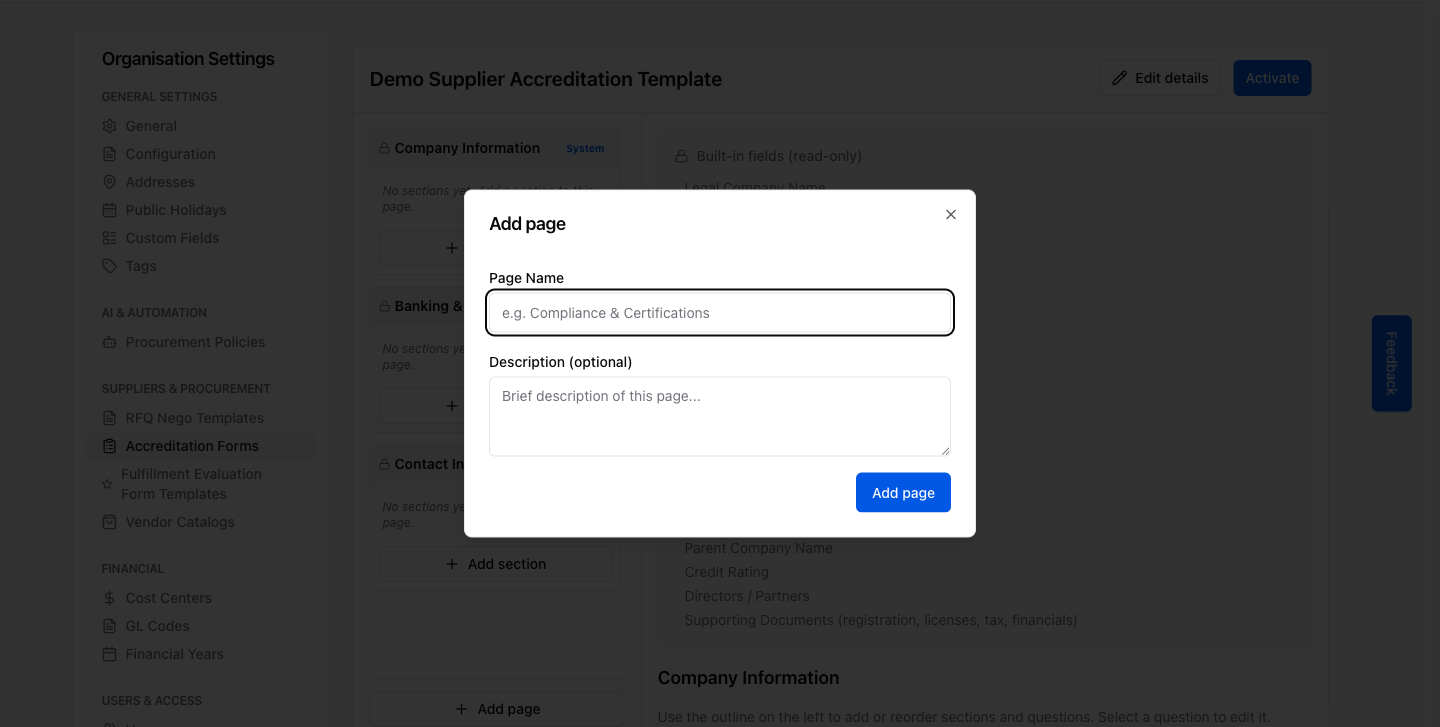Click the Vendor Catalogs icon
Image resolution: width=1440 pixels, height=727 pixels.
pos(109,522)
